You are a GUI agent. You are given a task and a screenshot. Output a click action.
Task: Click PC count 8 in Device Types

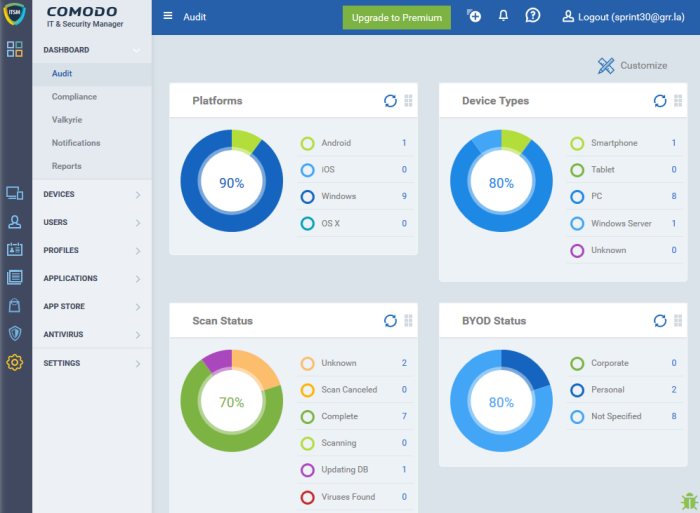[x=674, y=196]
